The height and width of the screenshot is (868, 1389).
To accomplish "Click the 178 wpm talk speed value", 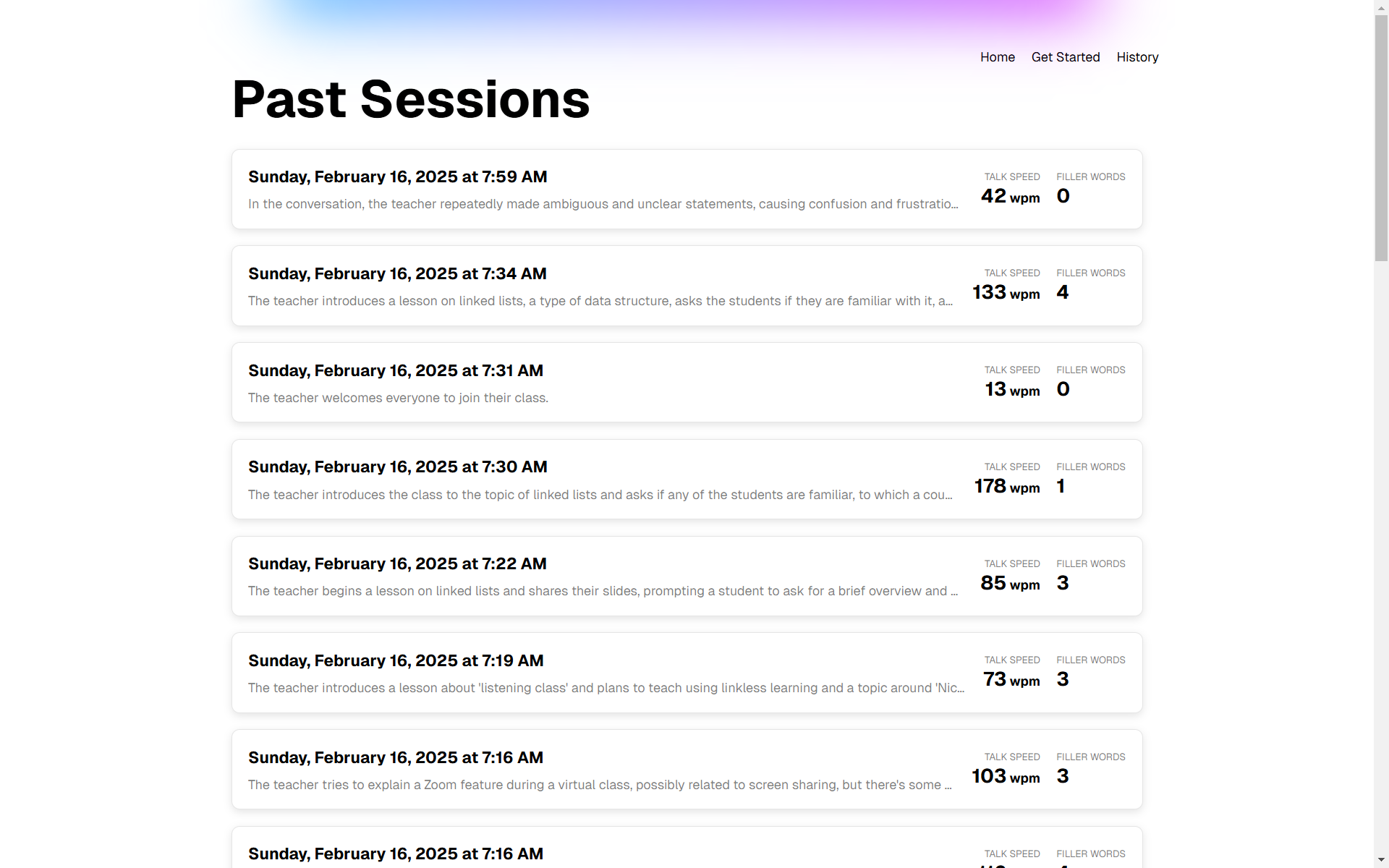I will coord(1007,486).
